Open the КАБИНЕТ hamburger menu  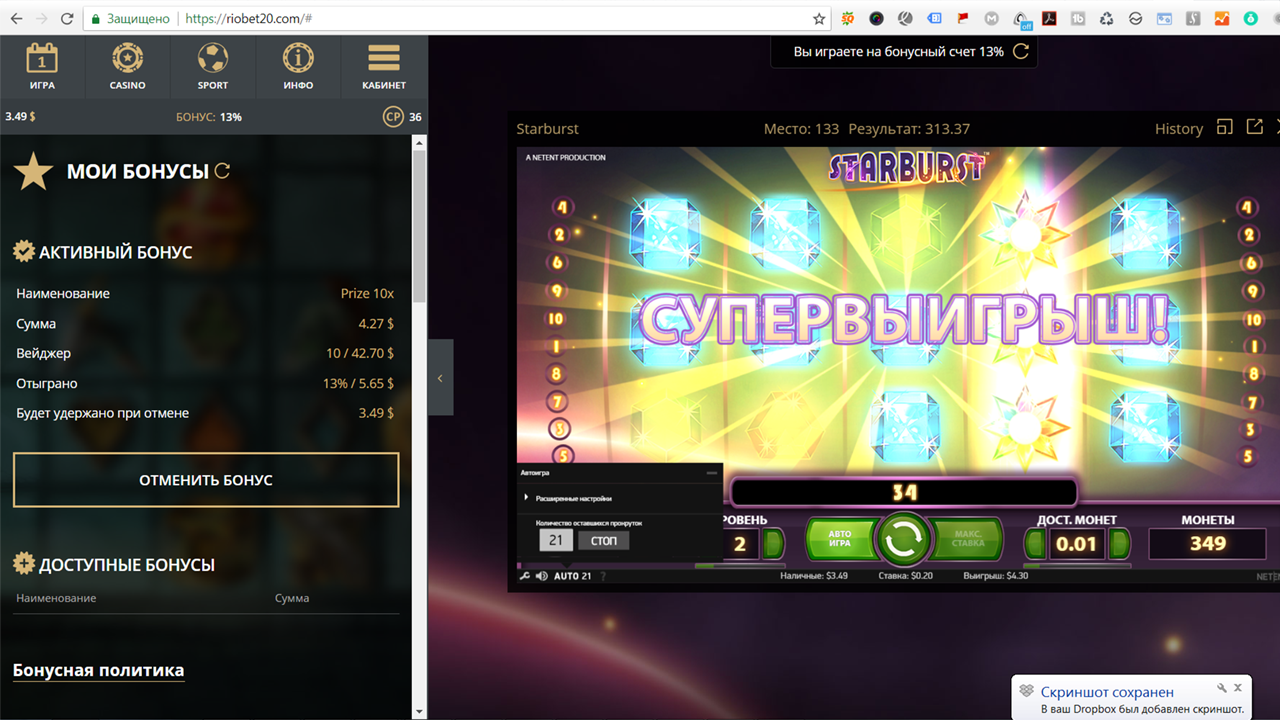click(384, 67)
